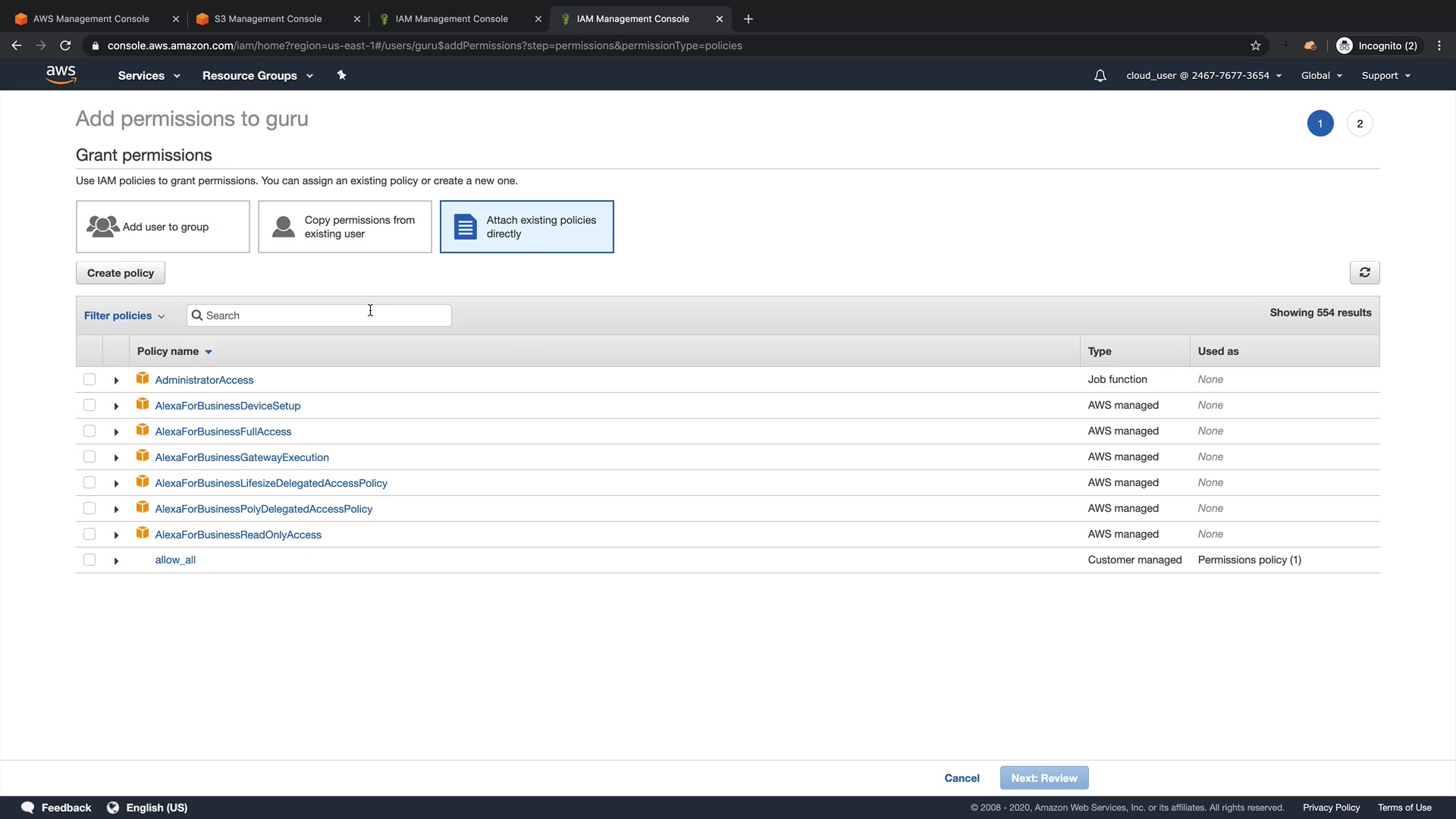The width and height of the screenshot is (1456, 819).
Task: Switch to the S3 Management Console tab
Action: tap(268, 19)
